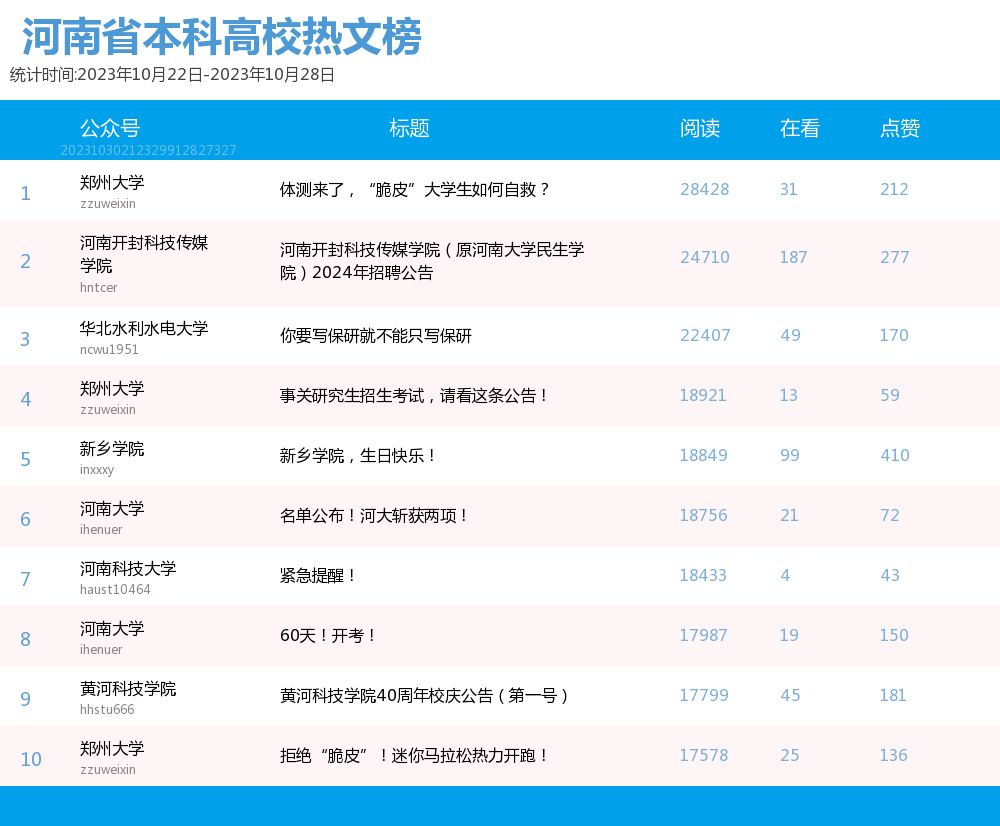The width and height of the screenshot is (1000, 826).
Task: Open article 黄河科技学院40周年校庆公告（第一号）
Action: point(424,695)
